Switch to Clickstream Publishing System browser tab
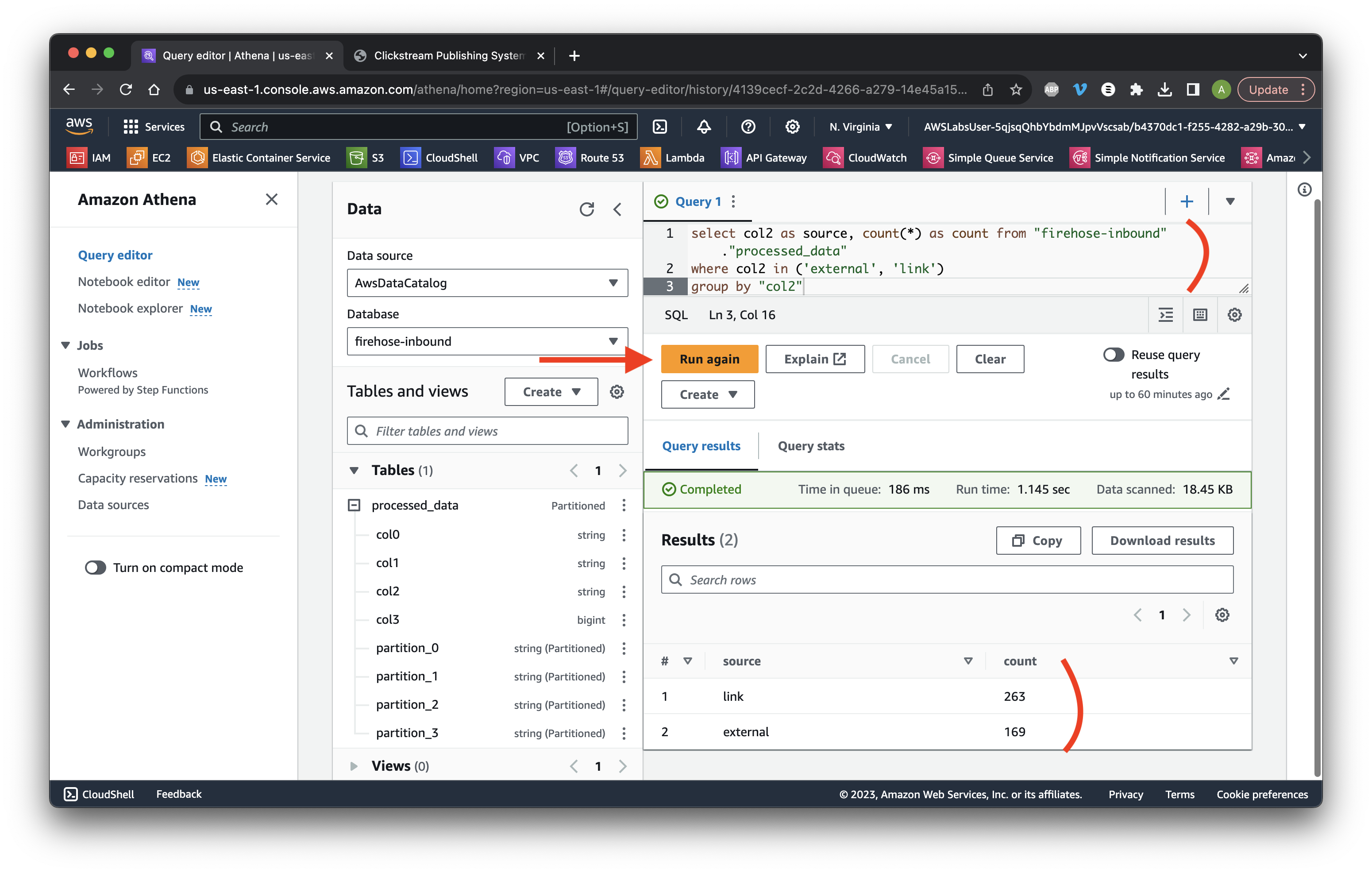This screenshot has height=873, width=1372. (x=448, y=55)
